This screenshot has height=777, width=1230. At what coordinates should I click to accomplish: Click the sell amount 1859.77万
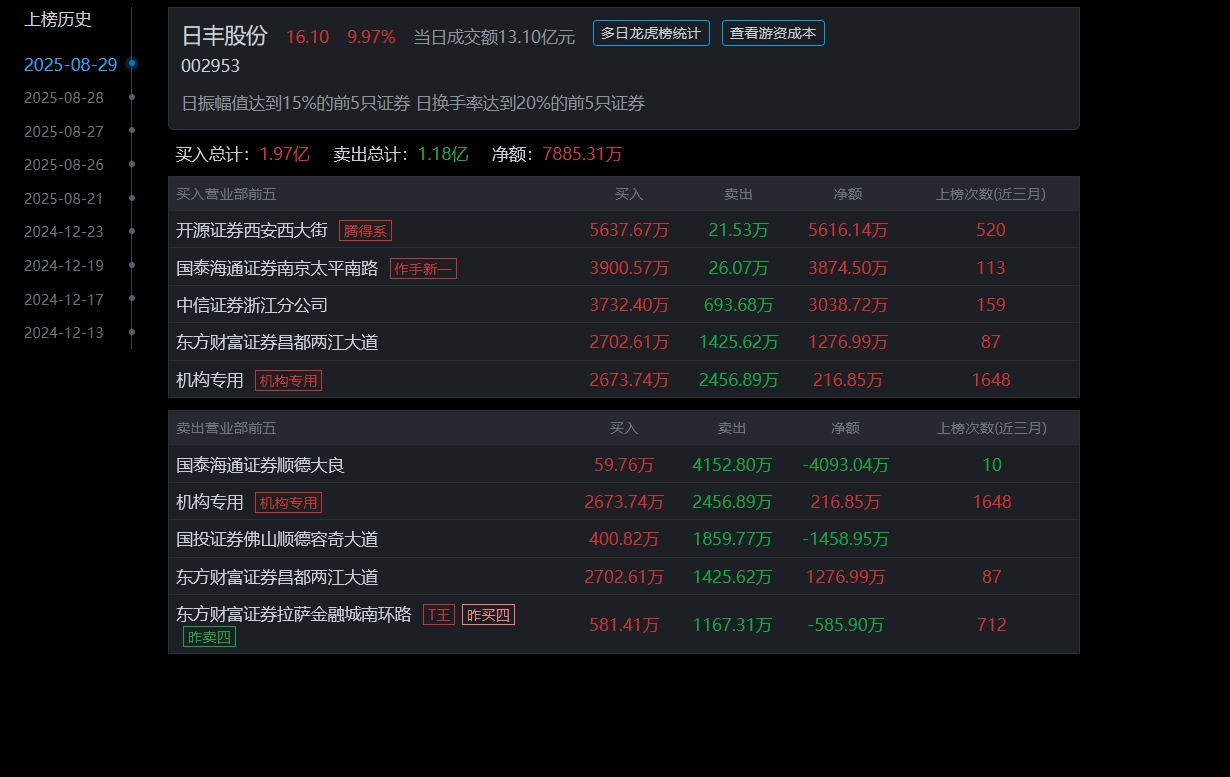tap(732, 539)
